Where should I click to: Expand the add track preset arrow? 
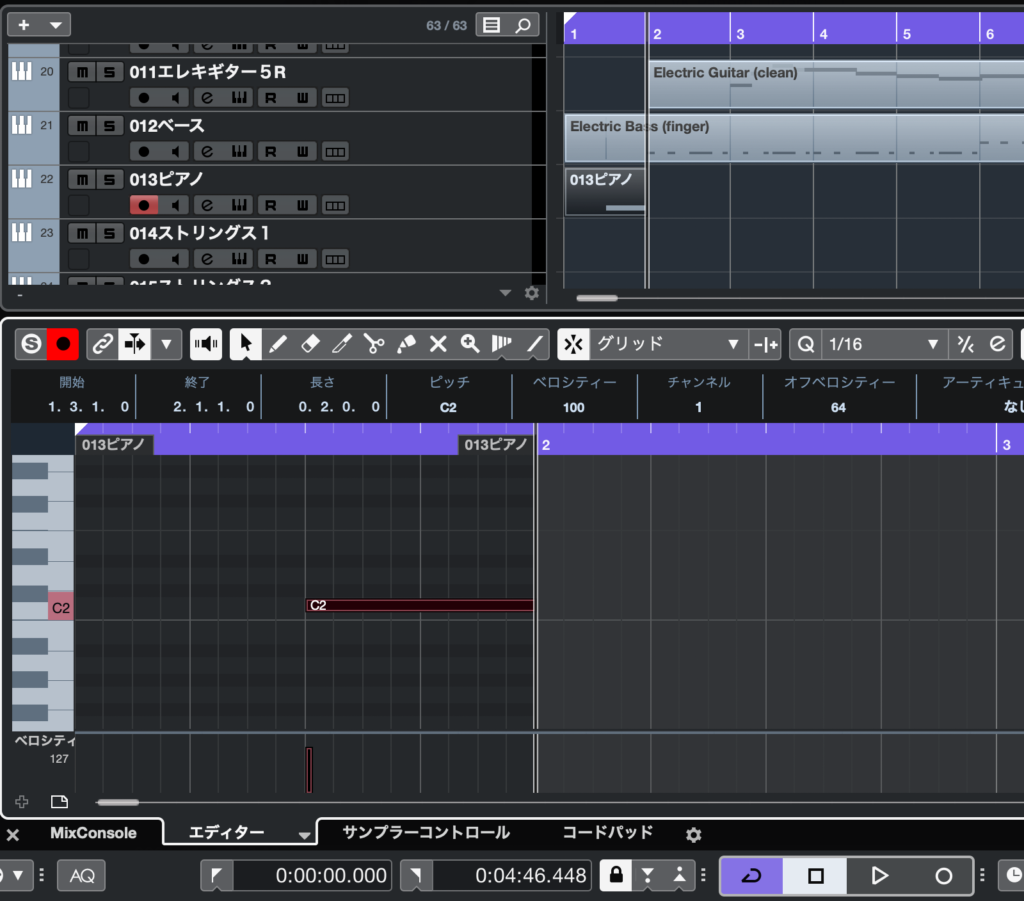[x=54, y=25]
